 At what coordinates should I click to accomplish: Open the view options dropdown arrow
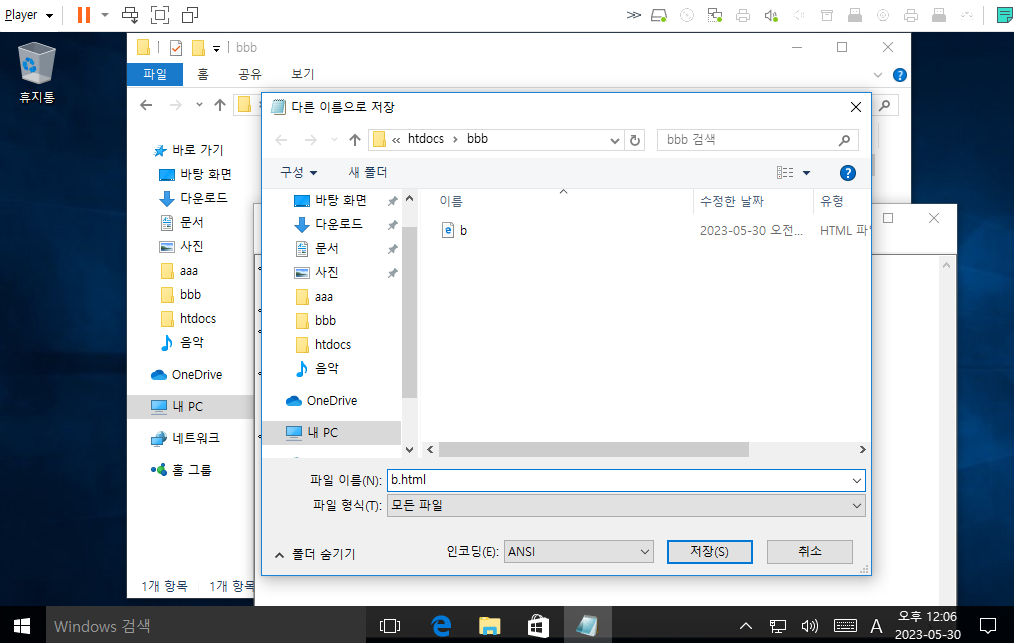[806, 173]
